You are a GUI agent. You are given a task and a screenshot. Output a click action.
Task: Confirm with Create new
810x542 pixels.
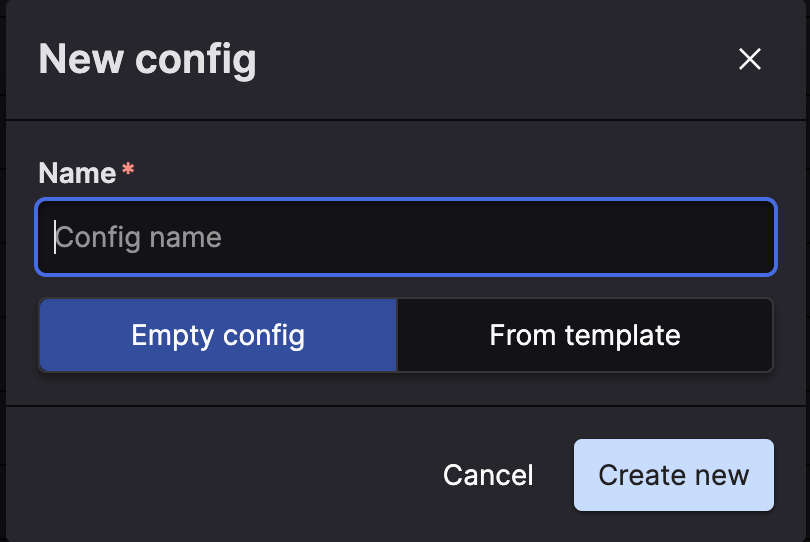point(673,475)
